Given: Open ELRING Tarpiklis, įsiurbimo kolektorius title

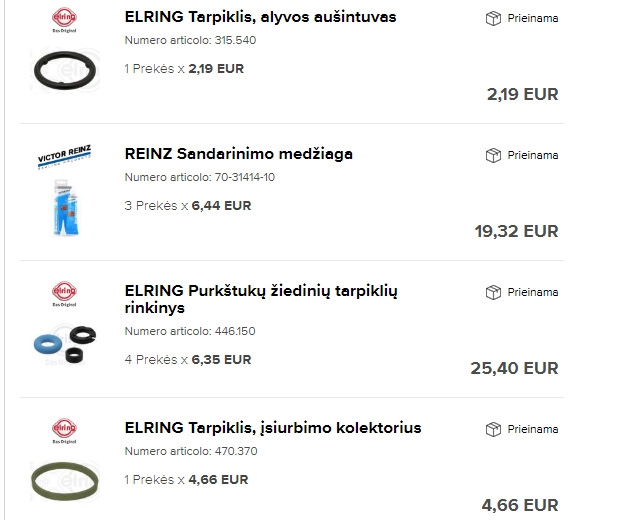Looking at the screenshot, I should 273,428.
